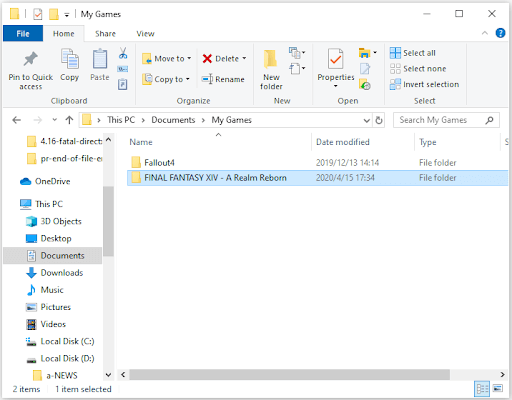This screenshot has width=512, height=400.
Task: Click Select all button
Action: point(413,53)
